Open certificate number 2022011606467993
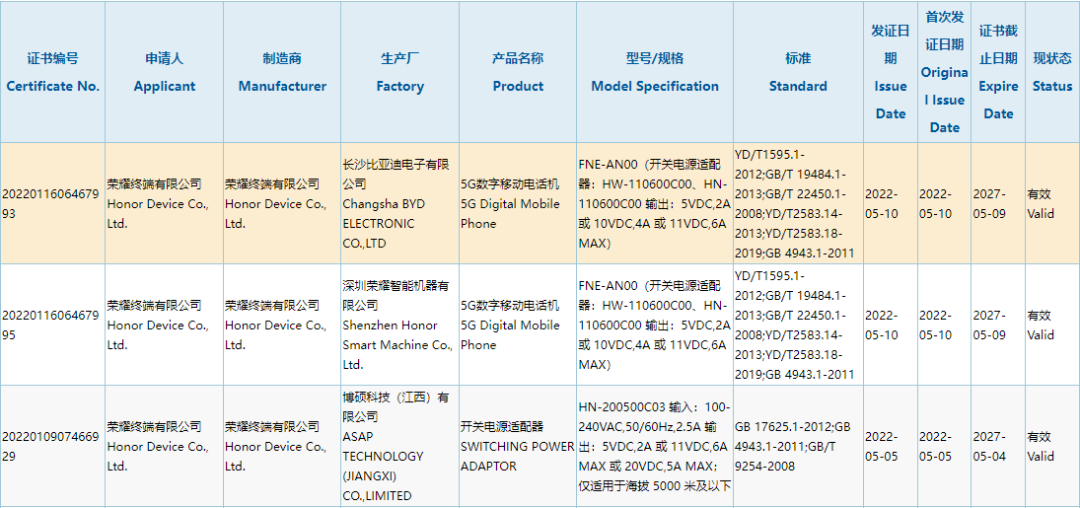Viewport: 1080px width, 508px height. tap(51, 204)
